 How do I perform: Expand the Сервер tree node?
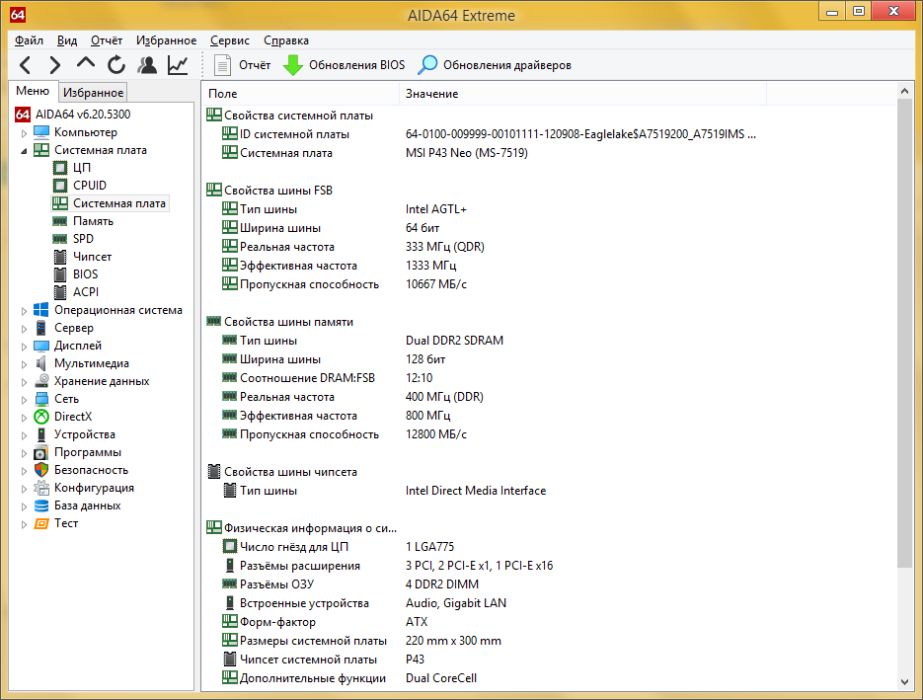(x=24, y=329)
